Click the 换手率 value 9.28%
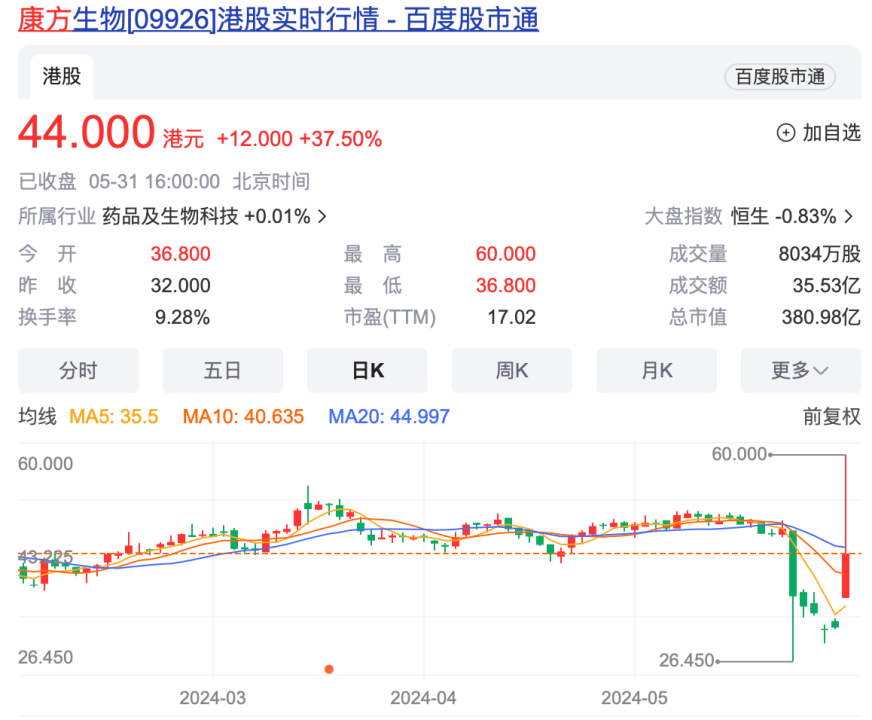This screenshot has height=720, width=872. [182, 317]
